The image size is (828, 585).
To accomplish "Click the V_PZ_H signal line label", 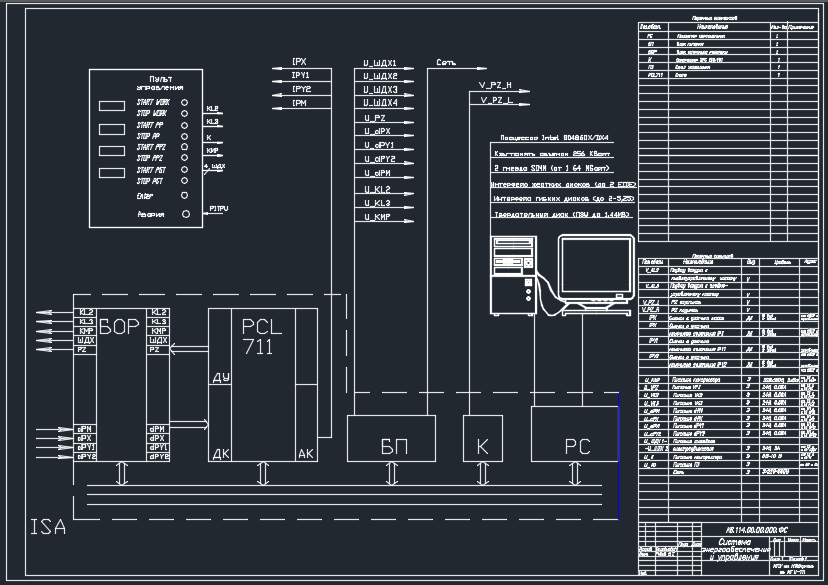I will 496,86.
